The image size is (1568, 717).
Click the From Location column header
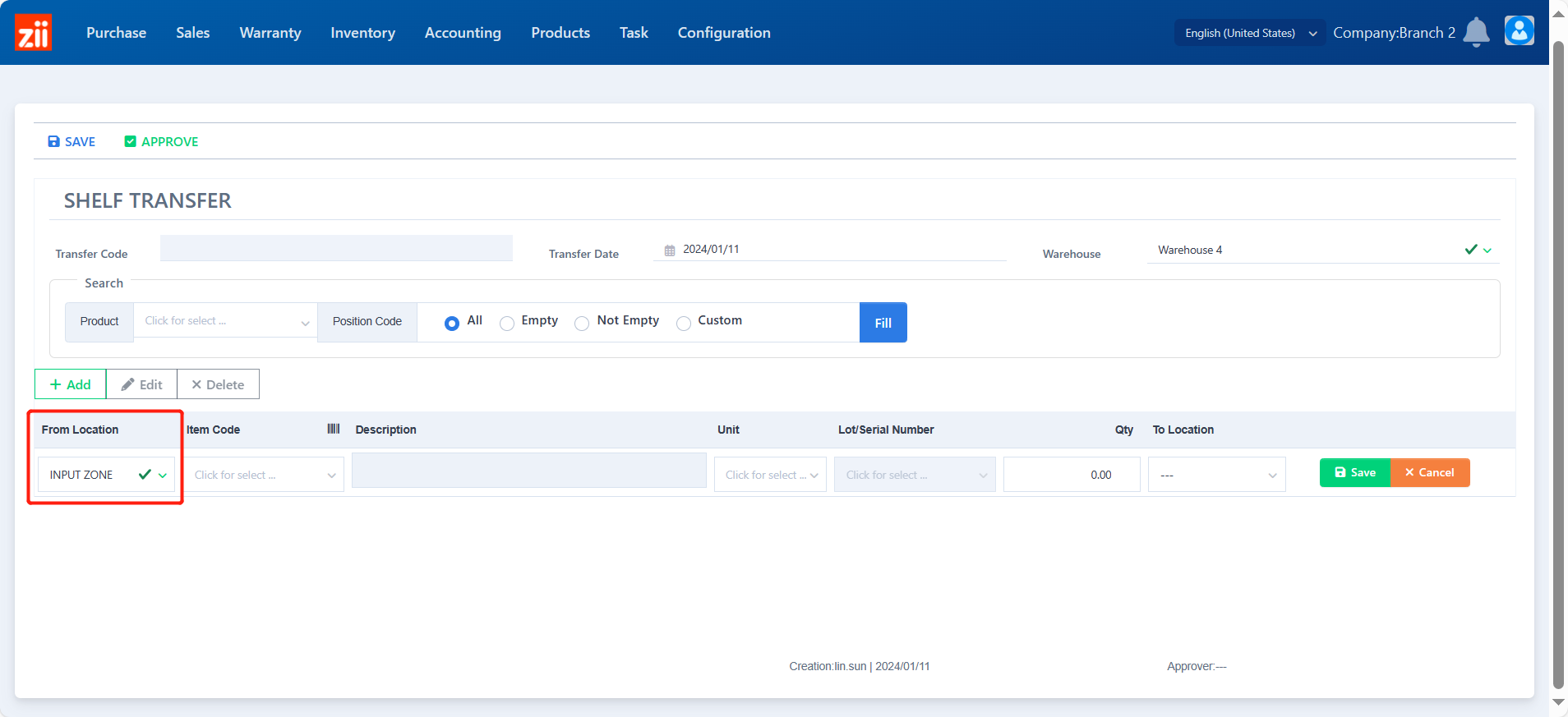pyautogui.click(x=80, y=430)
